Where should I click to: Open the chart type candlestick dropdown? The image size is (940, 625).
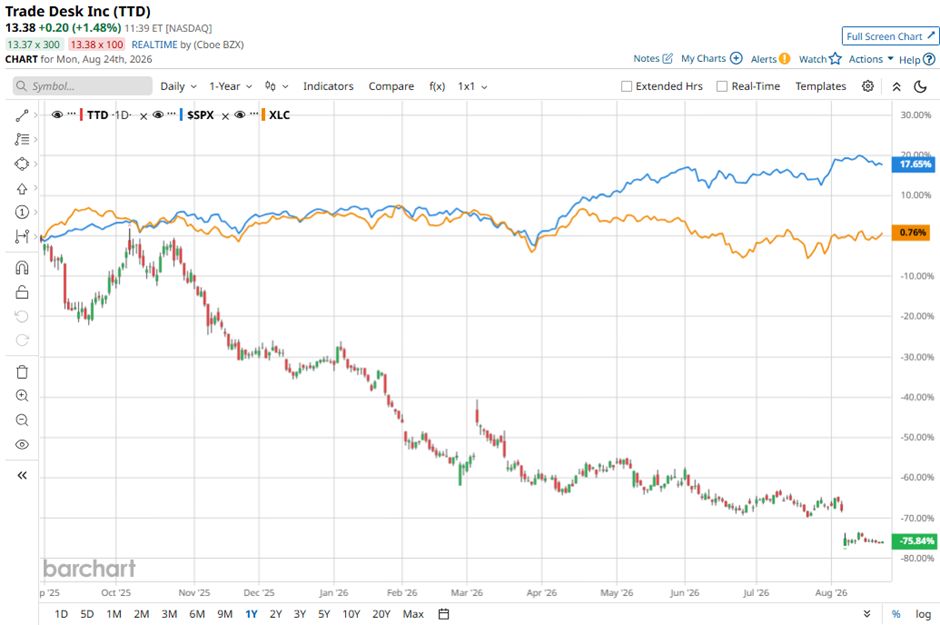pos(276,86)
